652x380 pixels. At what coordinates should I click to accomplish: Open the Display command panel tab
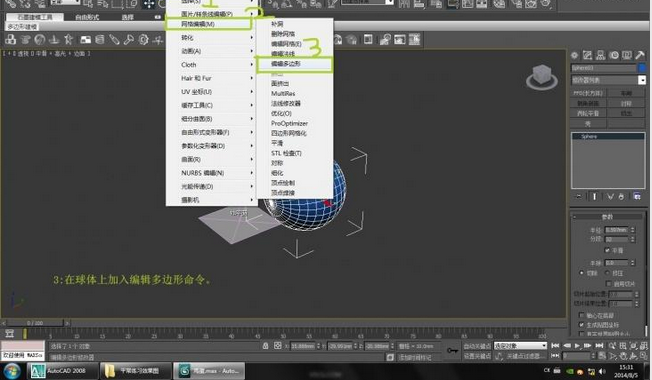click(x=627, y=55)
